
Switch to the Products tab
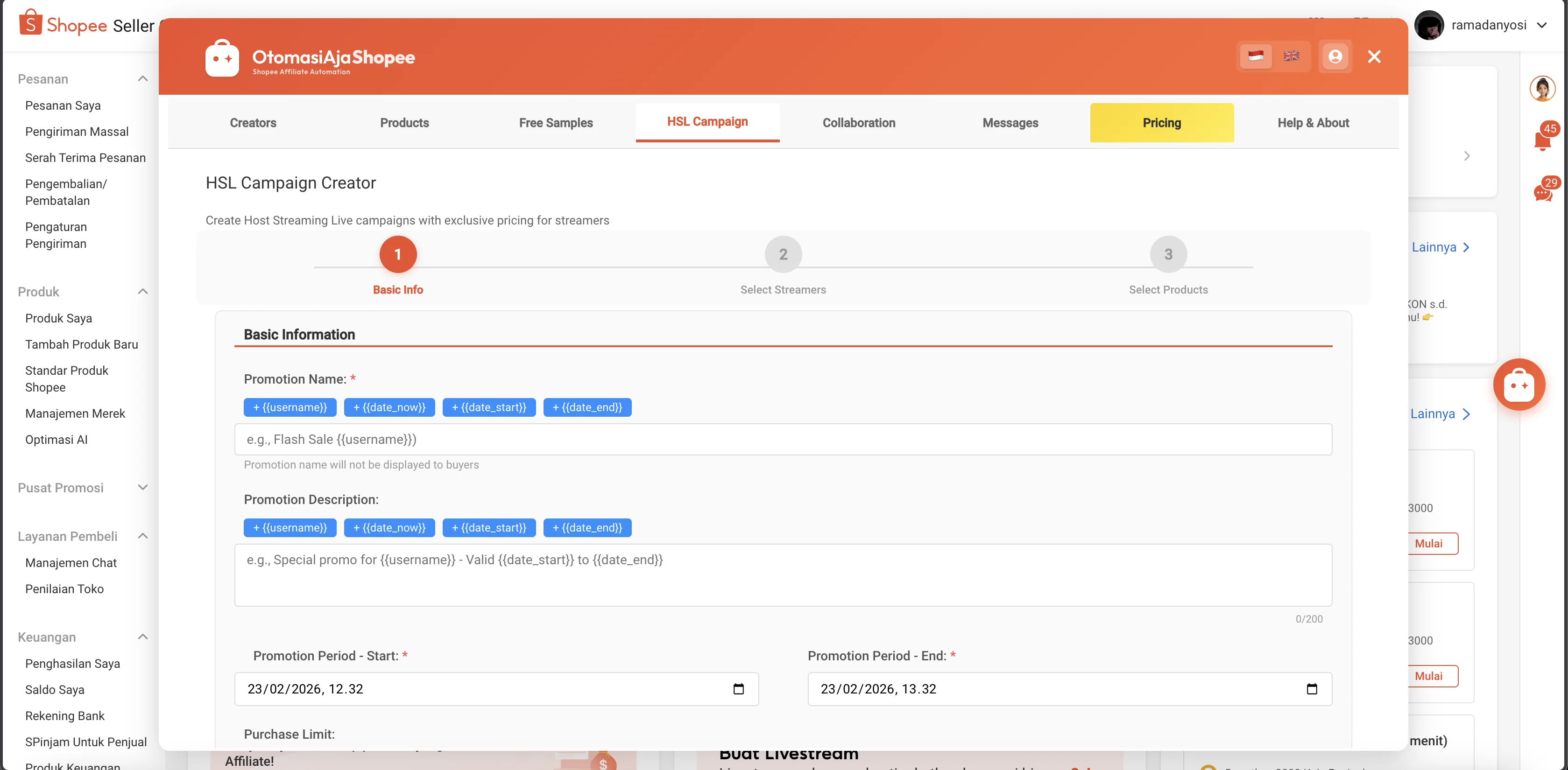pyautogui.click(x=404, y=123)
